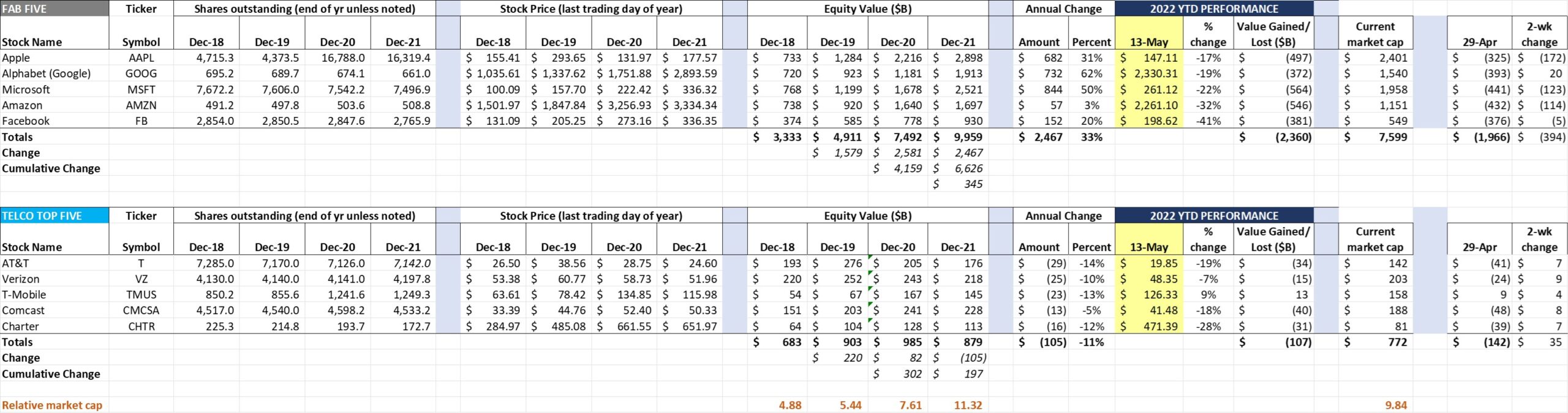The height and width of the screenshot is (413, 1568).
Task: Select the AT&T stock name cell
Action: point(55,263)
